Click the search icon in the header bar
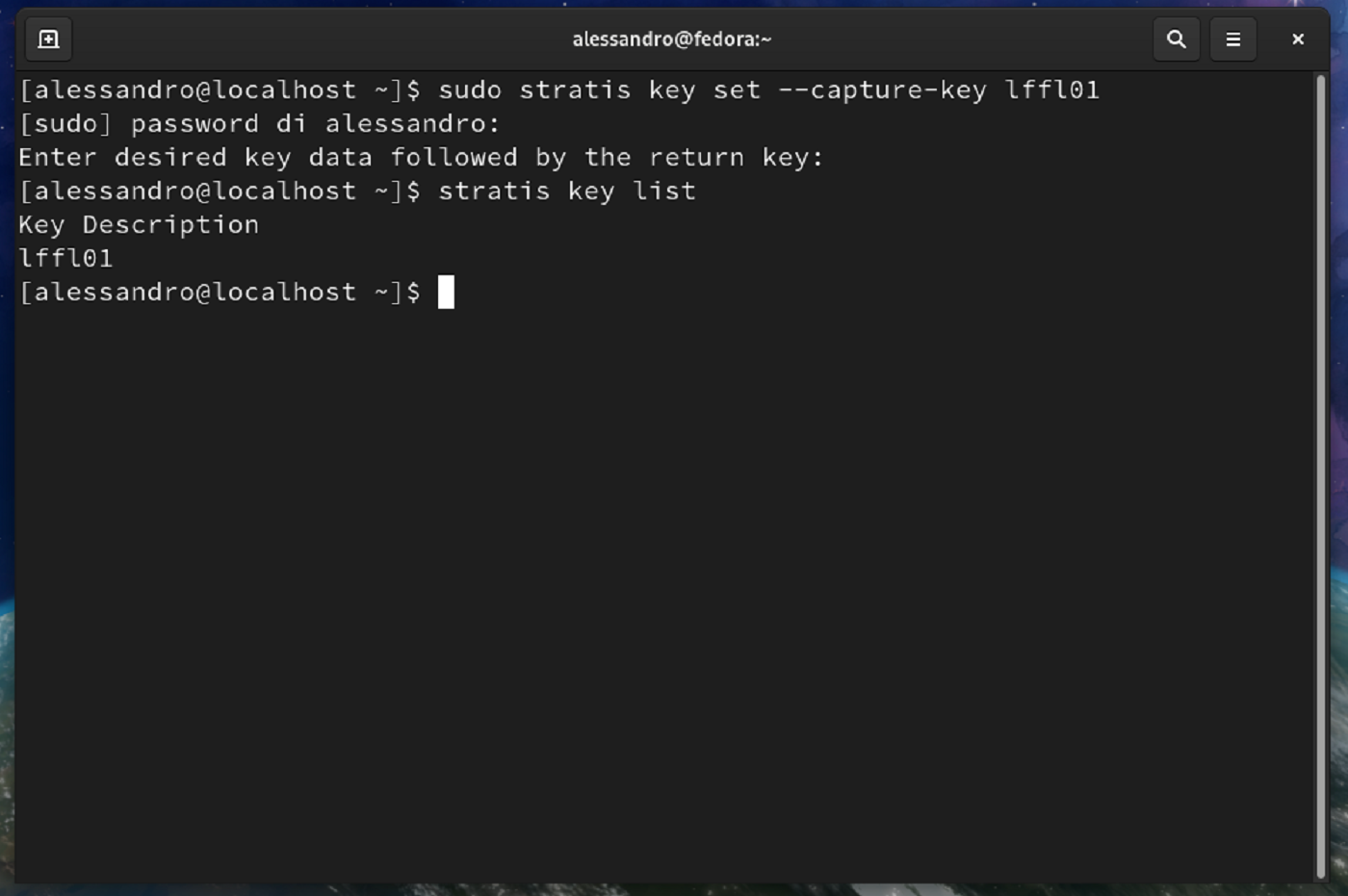Screen dimensions: 1348x896 (x=1176, y=38)
